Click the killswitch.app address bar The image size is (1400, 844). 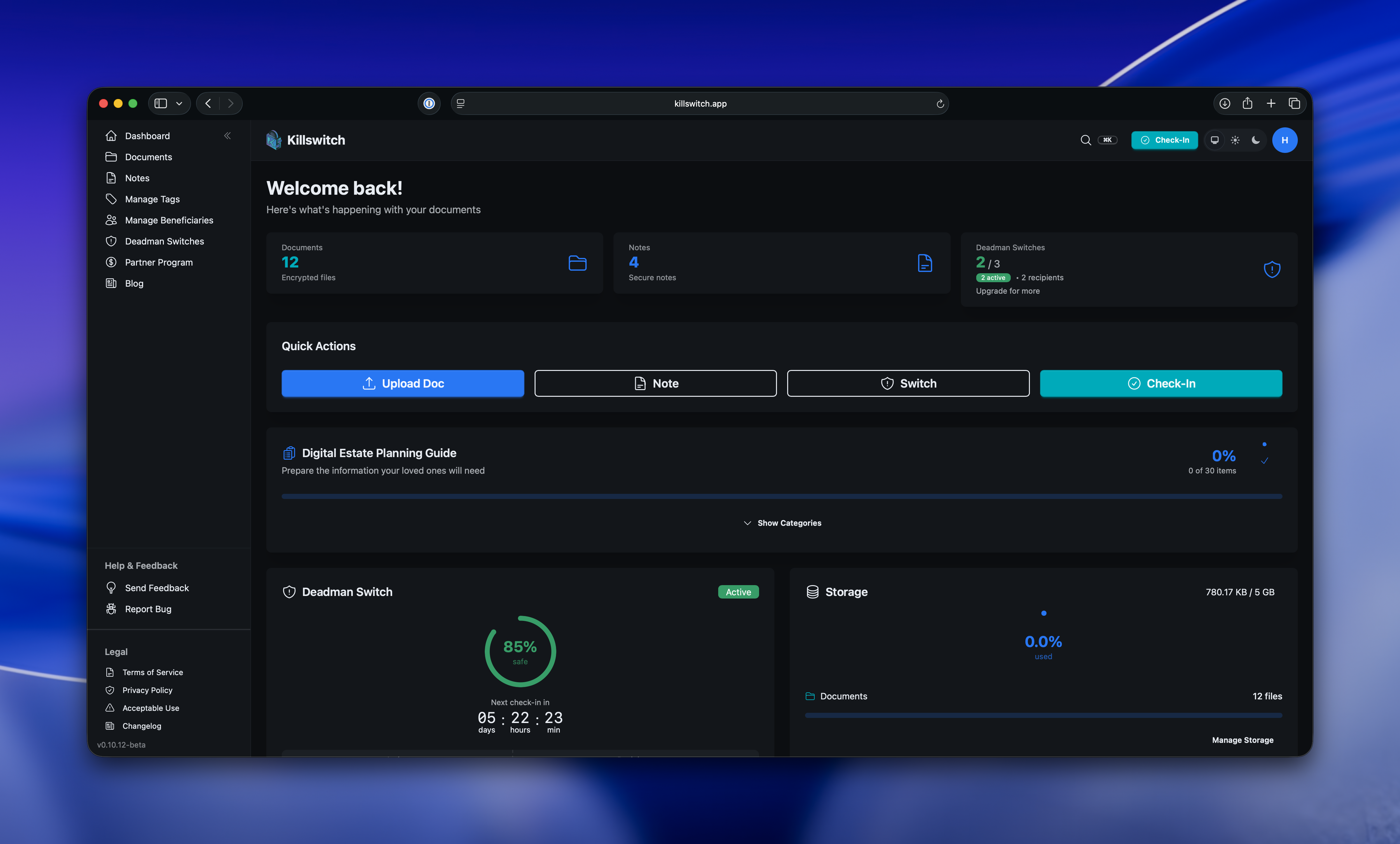tap(700, 103)
